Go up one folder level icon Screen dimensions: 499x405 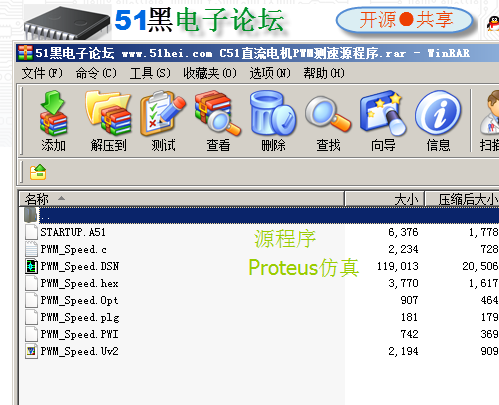[x=38, y=172]
